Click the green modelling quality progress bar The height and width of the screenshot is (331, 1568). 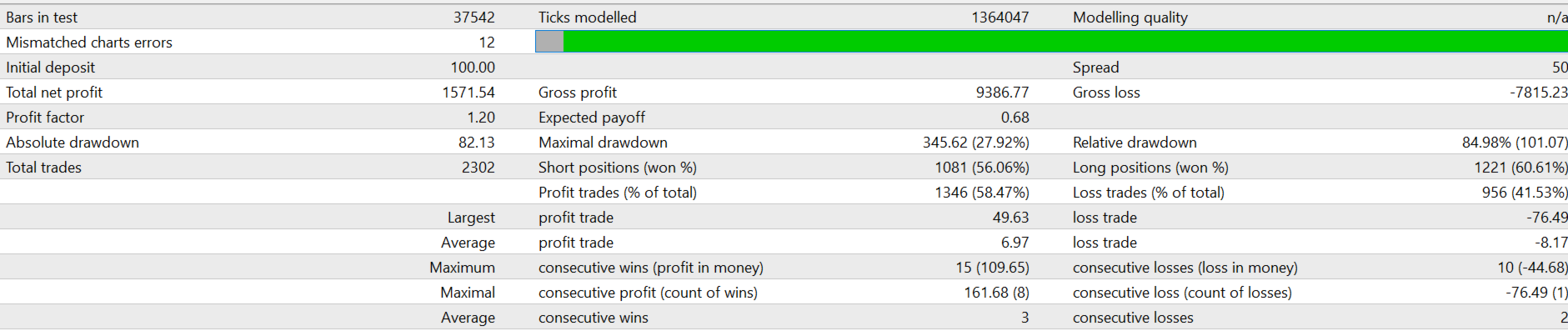click(x=1065, y=42)
